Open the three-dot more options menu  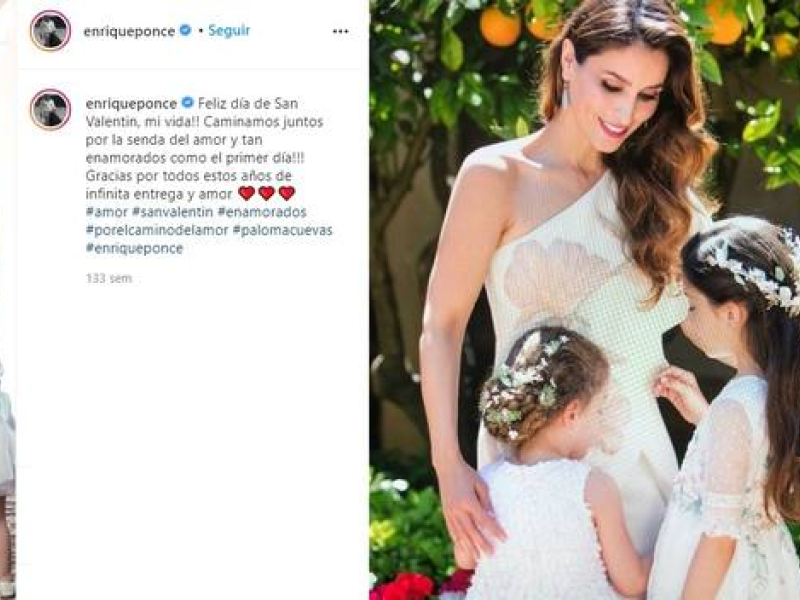(340, 31)
